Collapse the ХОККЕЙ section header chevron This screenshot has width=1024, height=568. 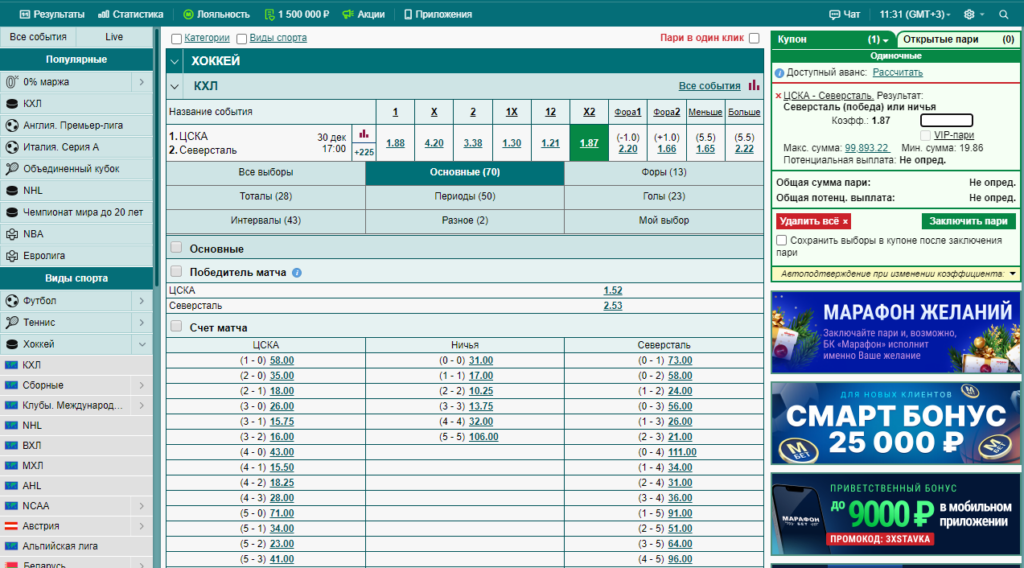[174, 61]
